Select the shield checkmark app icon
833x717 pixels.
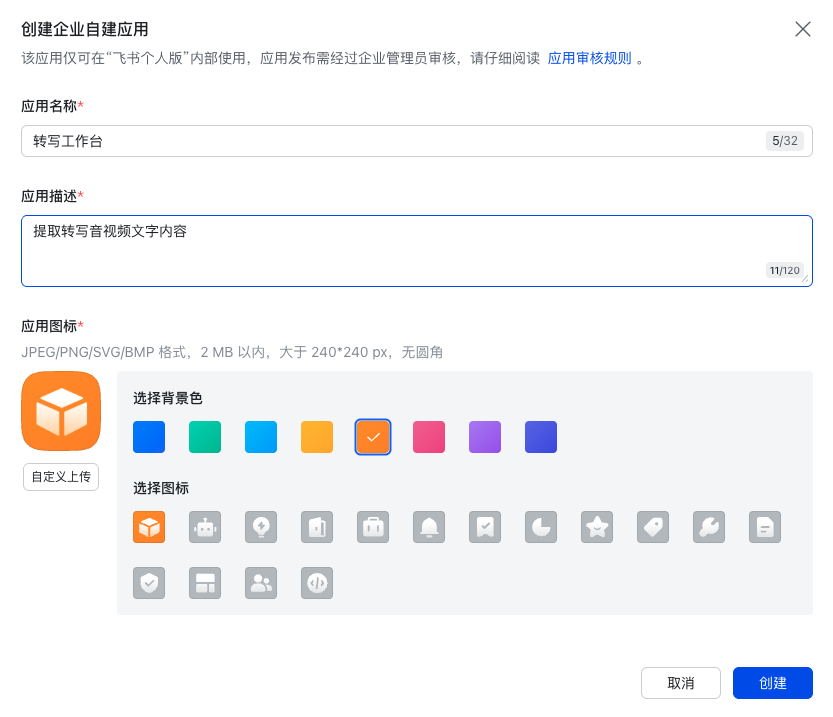pos(149,583)
